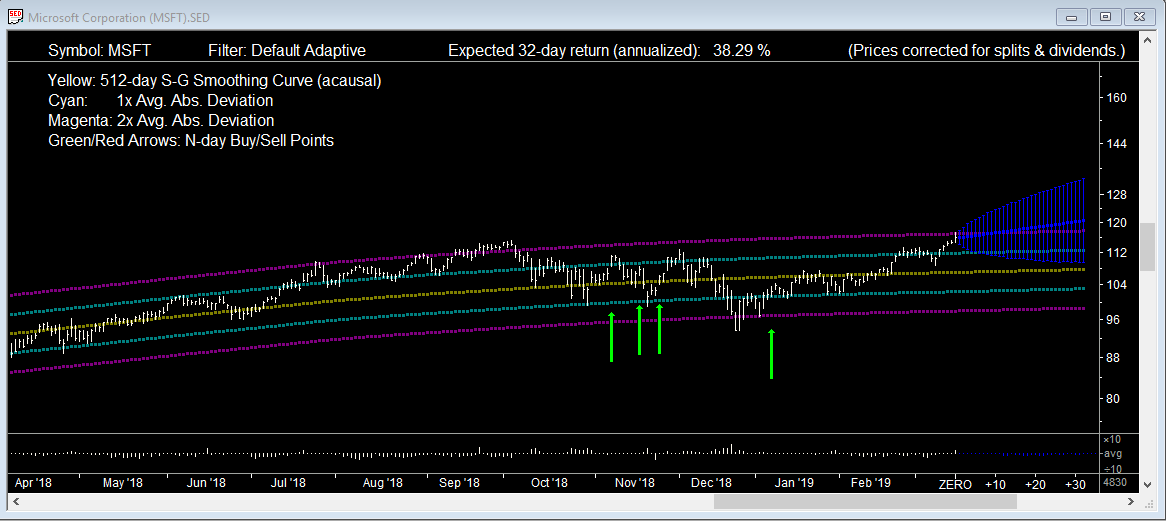The width and height of the screenshot is (1166, 521).
Task: Click the Aug '18 date label
Action: point(383,483)
